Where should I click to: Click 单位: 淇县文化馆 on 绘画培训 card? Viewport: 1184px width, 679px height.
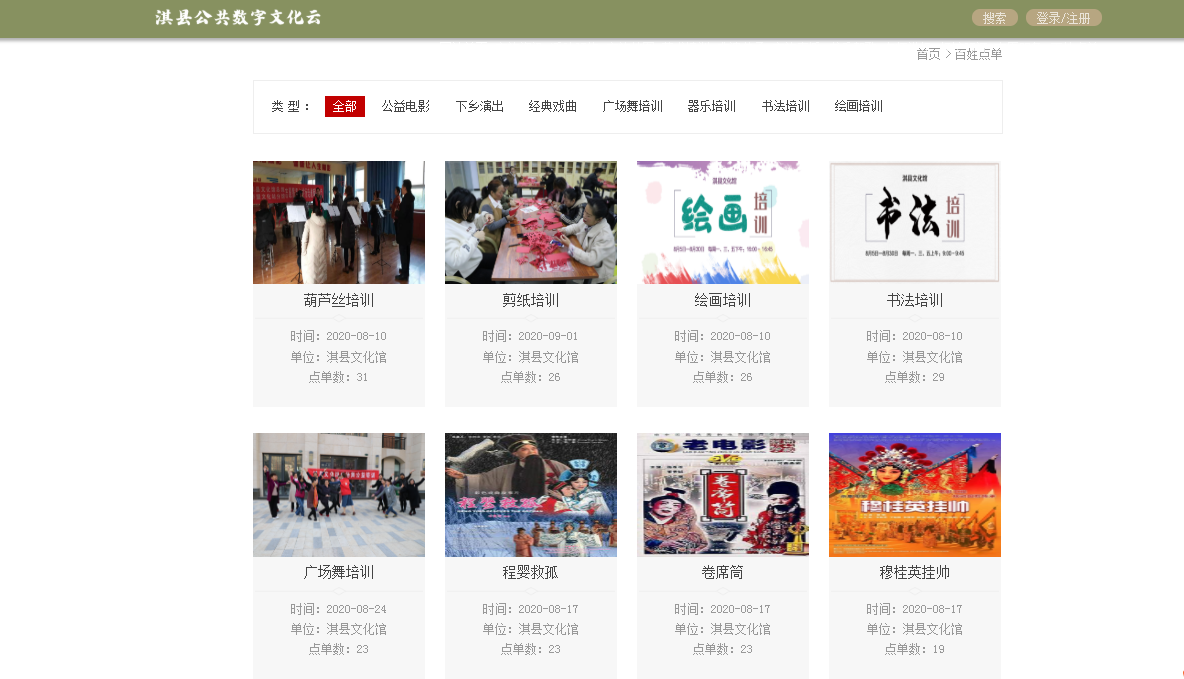click(x=723, y=357)
